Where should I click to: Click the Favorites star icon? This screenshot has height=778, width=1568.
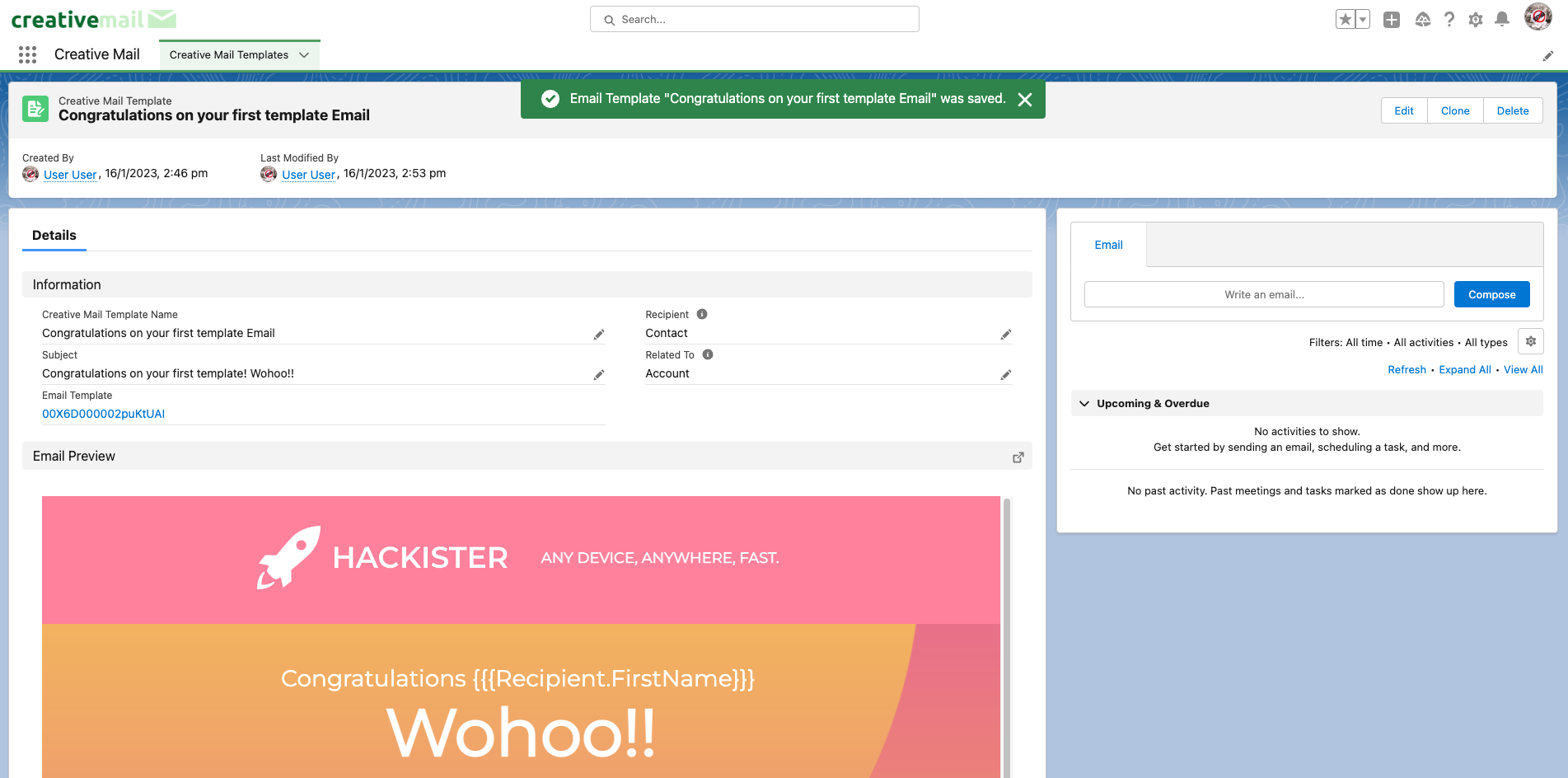pos(1345,20)
